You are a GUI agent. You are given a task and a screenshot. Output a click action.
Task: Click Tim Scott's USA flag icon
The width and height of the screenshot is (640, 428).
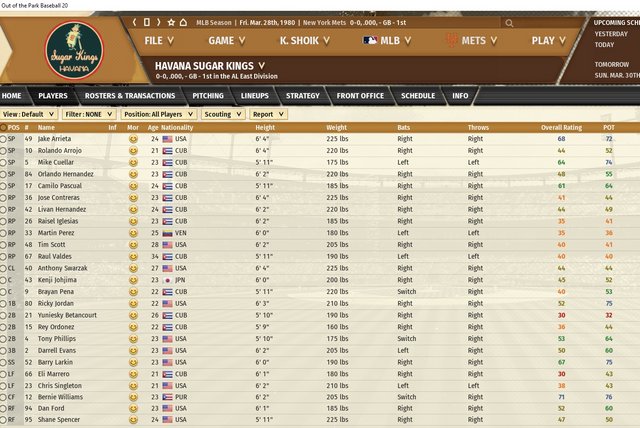(x=167, y=245)
